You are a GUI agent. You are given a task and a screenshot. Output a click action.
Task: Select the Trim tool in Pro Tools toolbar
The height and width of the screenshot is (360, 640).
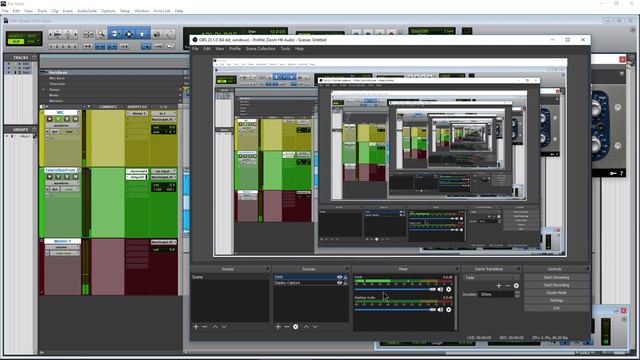pyautogui.click(x=115, y=35)
